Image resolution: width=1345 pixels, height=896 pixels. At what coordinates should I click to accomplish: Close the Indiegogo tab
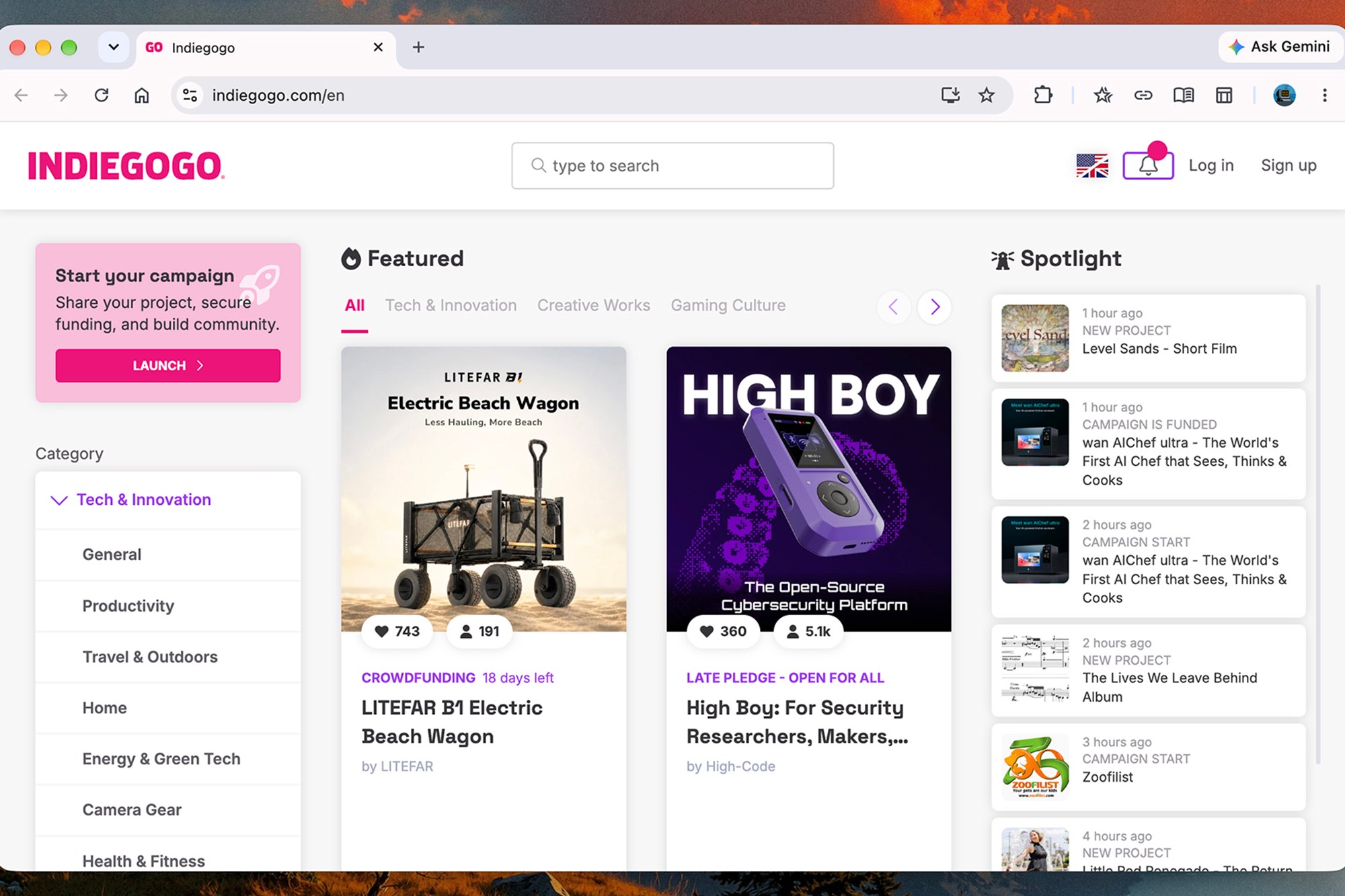(378, 47)
